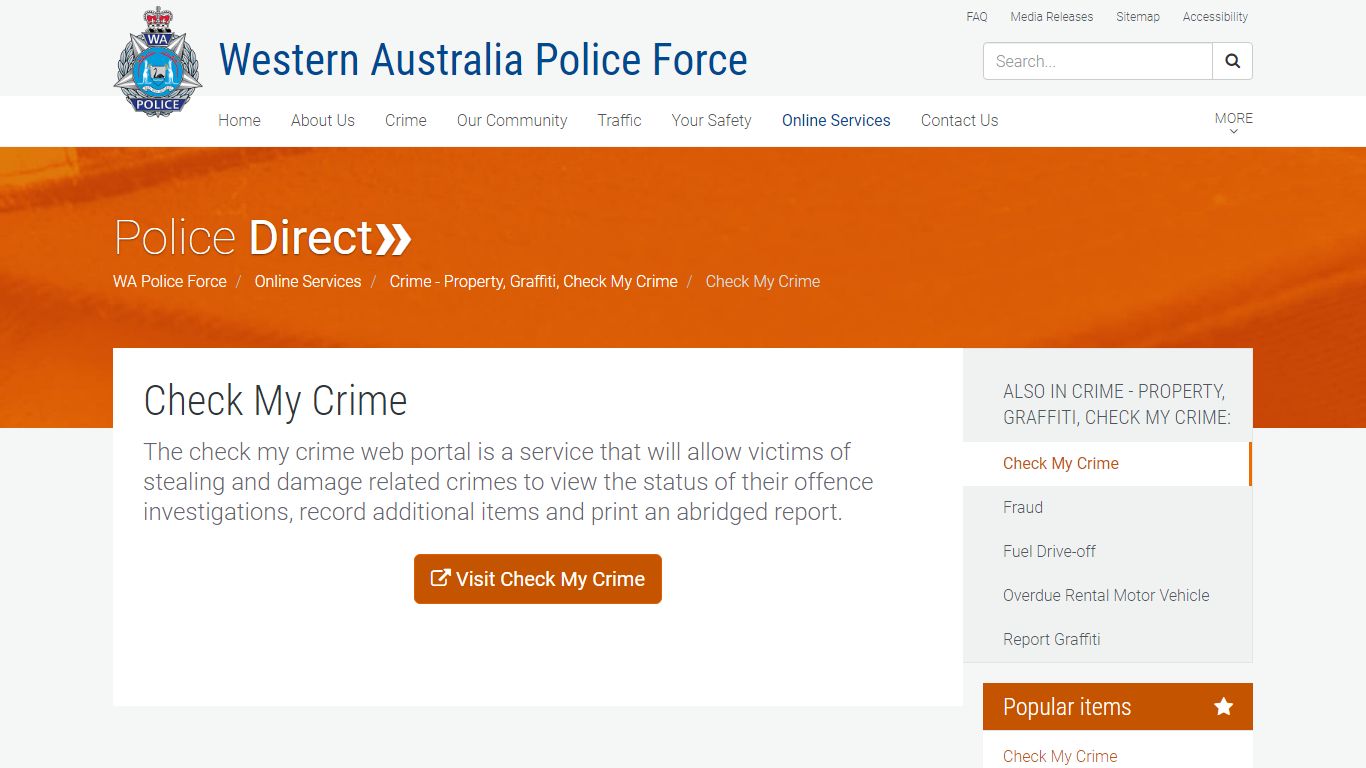Follow Crime - Property, Graffiti breadcrumb

(x=533, y=281)
